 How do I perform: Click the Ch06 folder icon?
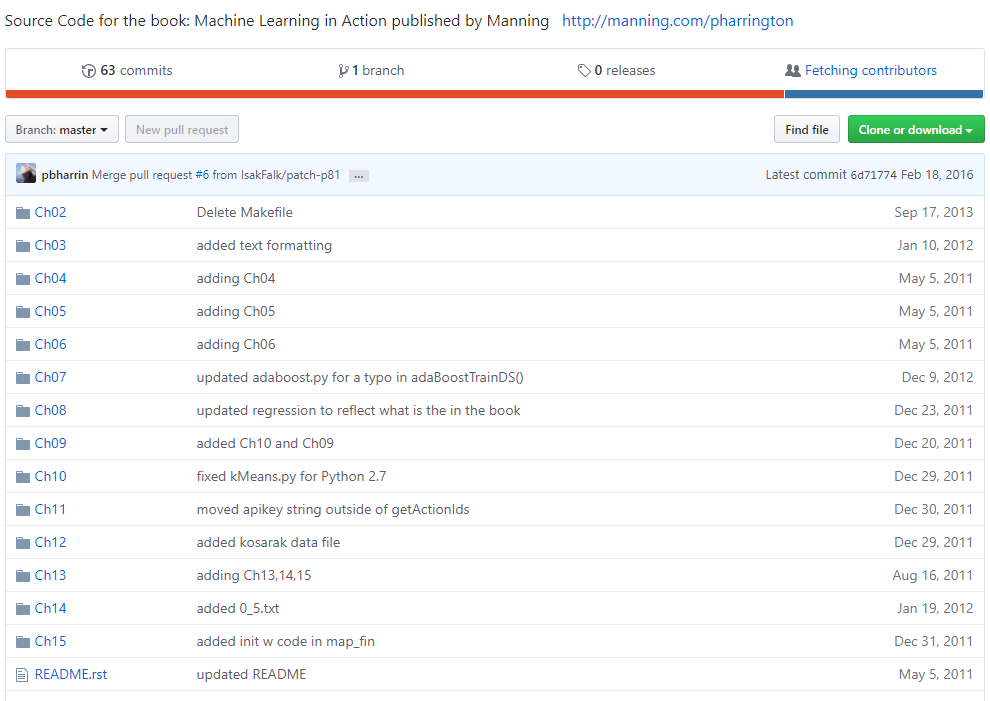click(x=23, y=345)
